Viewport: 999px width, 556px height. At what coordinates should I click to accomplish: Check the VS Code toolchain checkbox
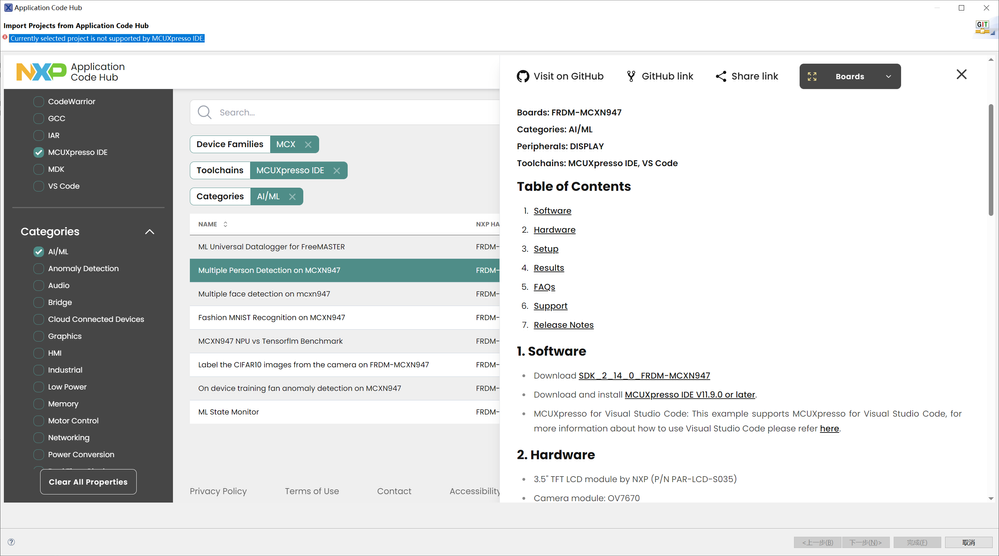coord(39,186)
